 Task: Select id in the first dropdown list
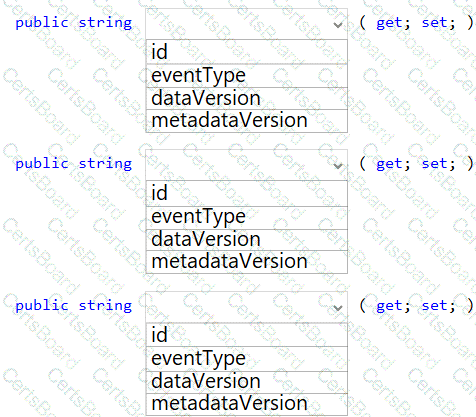click(x=247, y=52)
